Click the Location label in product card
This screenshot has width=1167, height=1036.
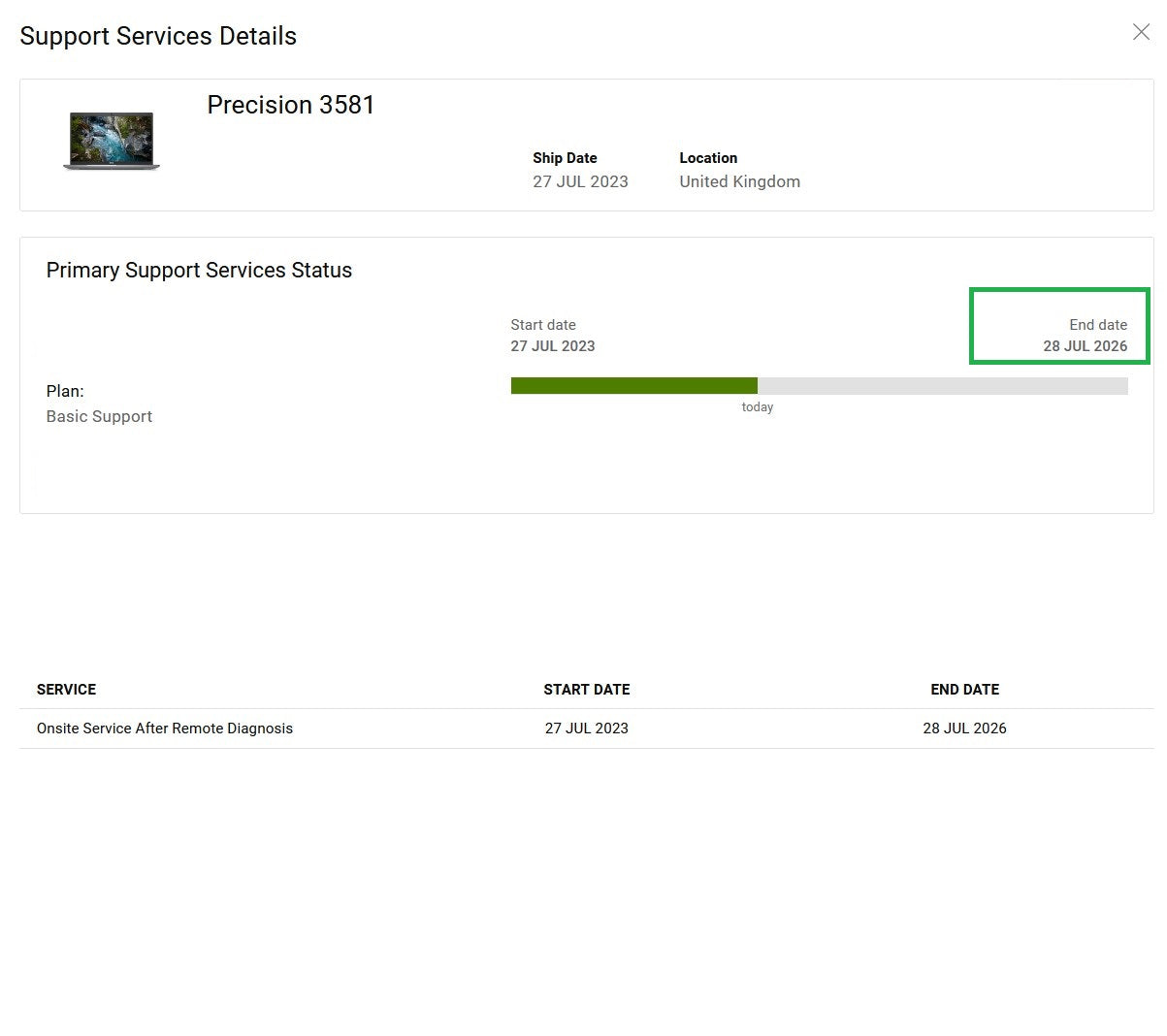tap(707, 158)
